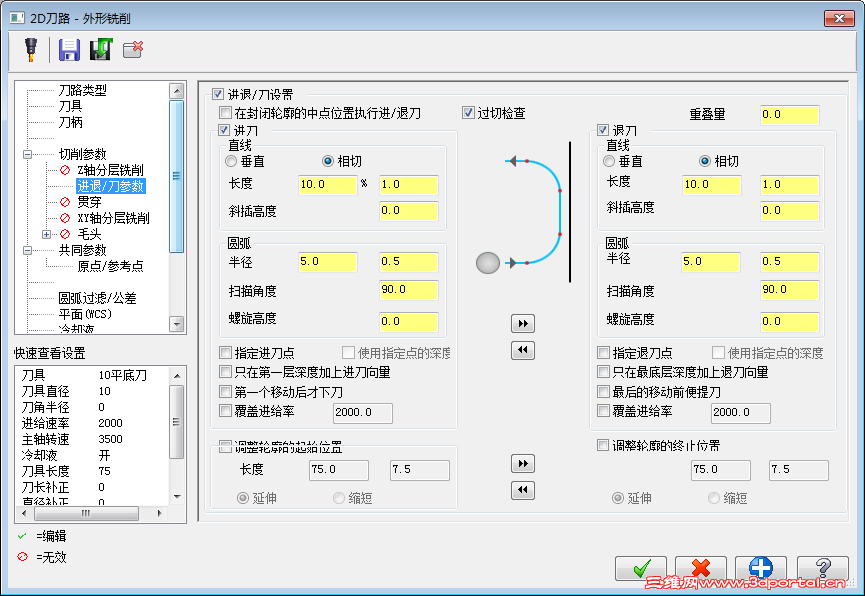Image resolution: width=865 pixels, height=596 pixels.
Task: Enable 第一个移动后才下刀 checkbox
Action: [225, 392]
